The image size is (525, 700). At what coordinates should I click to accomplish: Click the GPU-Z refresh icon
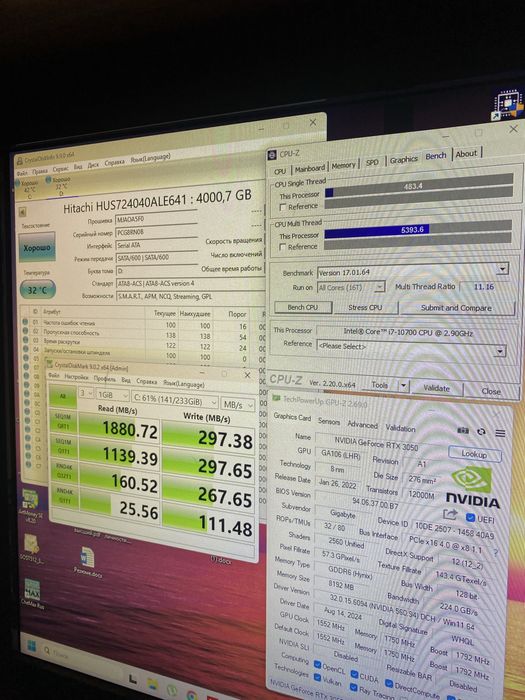481,431
